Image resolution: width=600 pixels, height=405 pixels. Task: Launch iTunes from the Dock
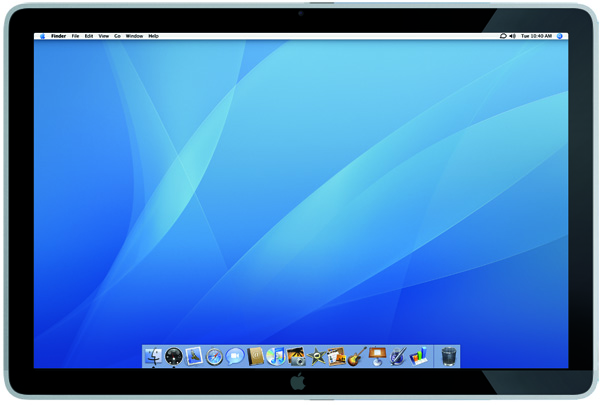[x=276, y=356]
